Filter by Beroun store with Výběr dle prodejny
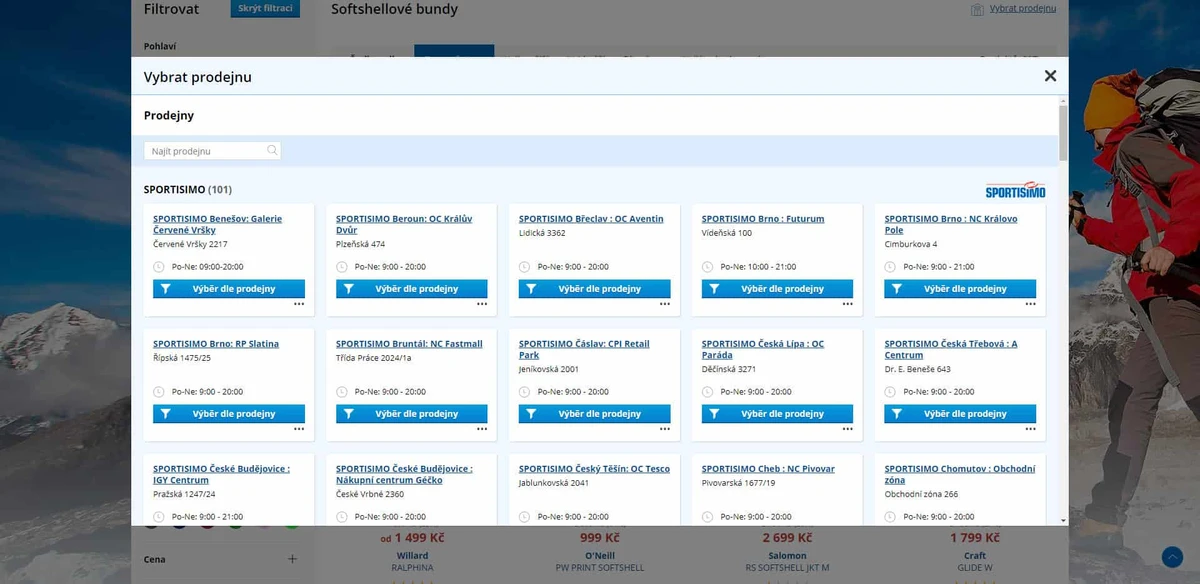1200x584 pixels. coord(412,289)
